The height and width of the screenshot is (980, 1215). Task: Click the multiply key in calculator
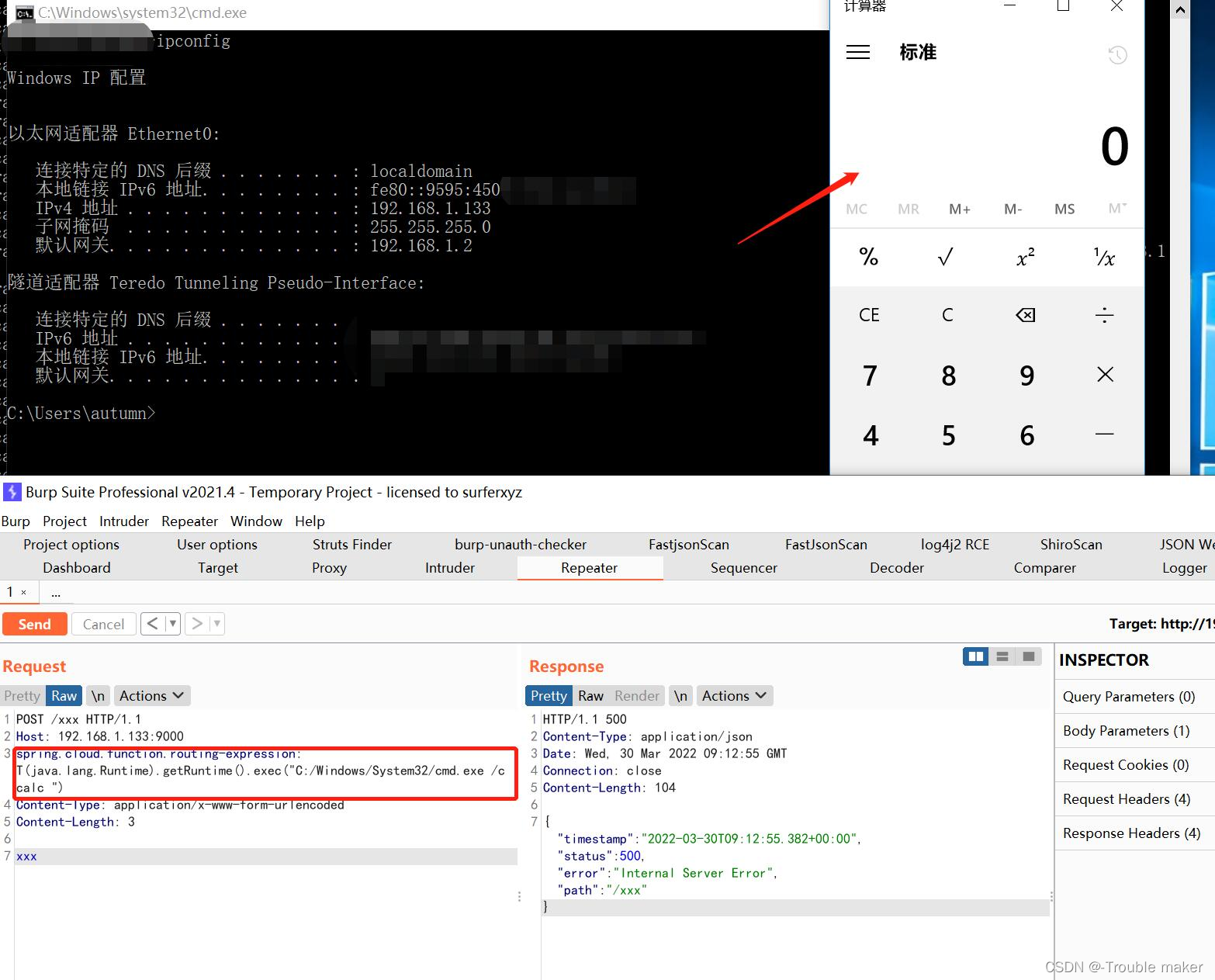click(1105, 375)
